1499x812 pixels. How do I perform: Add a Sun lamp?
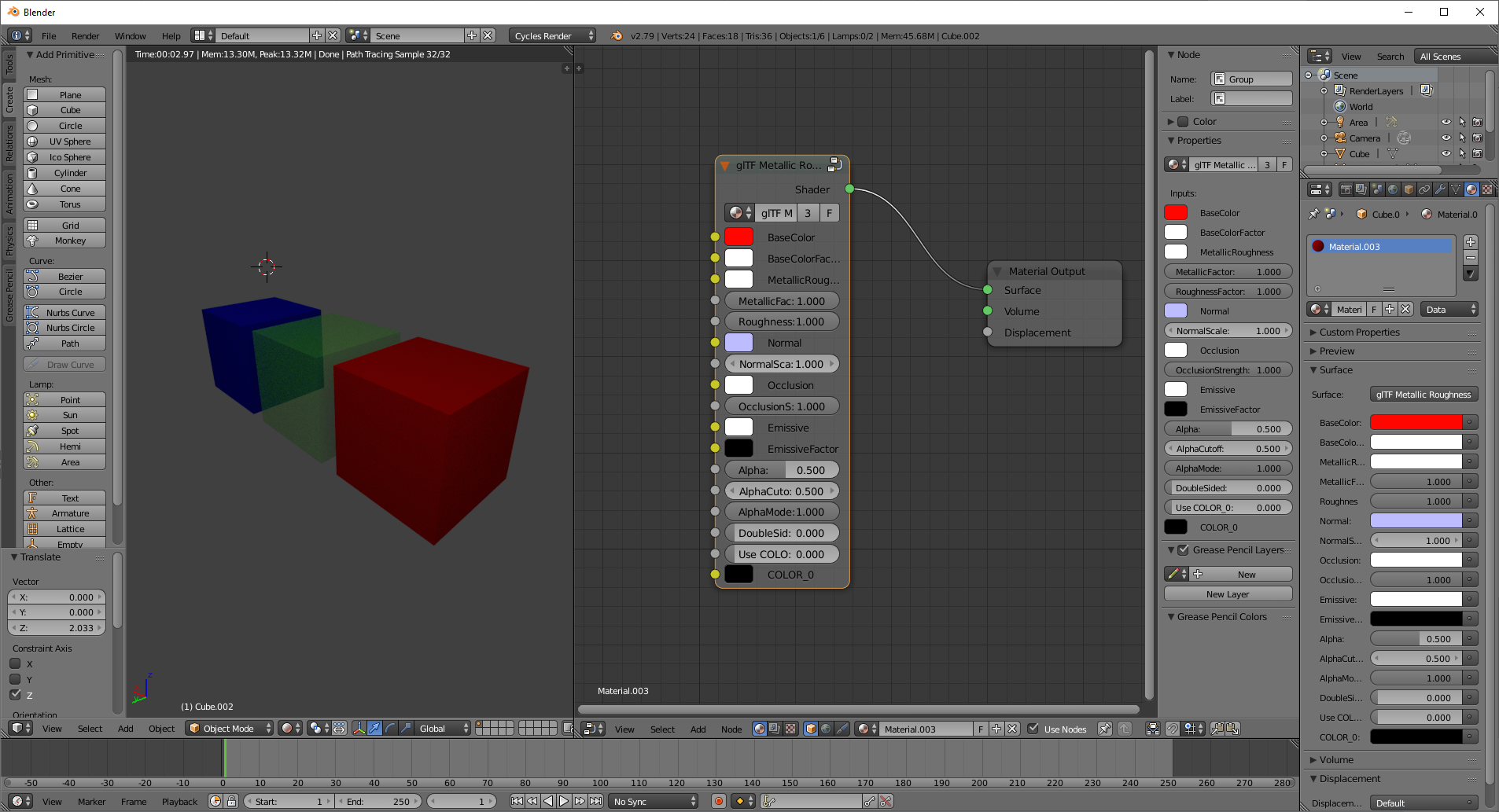coord(64,415)
